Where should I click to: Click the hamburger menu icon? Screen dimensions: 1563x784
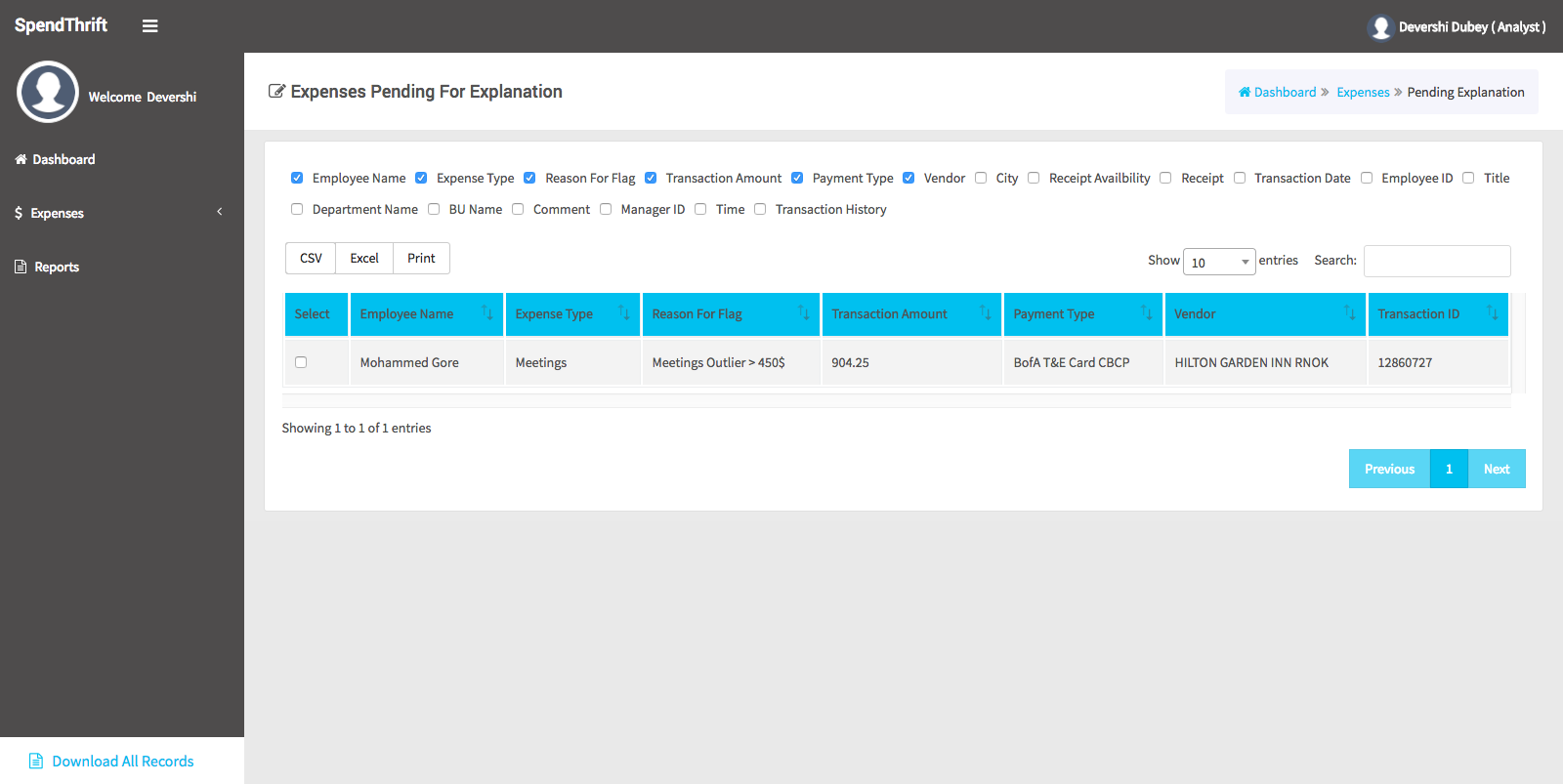[149, 26]
